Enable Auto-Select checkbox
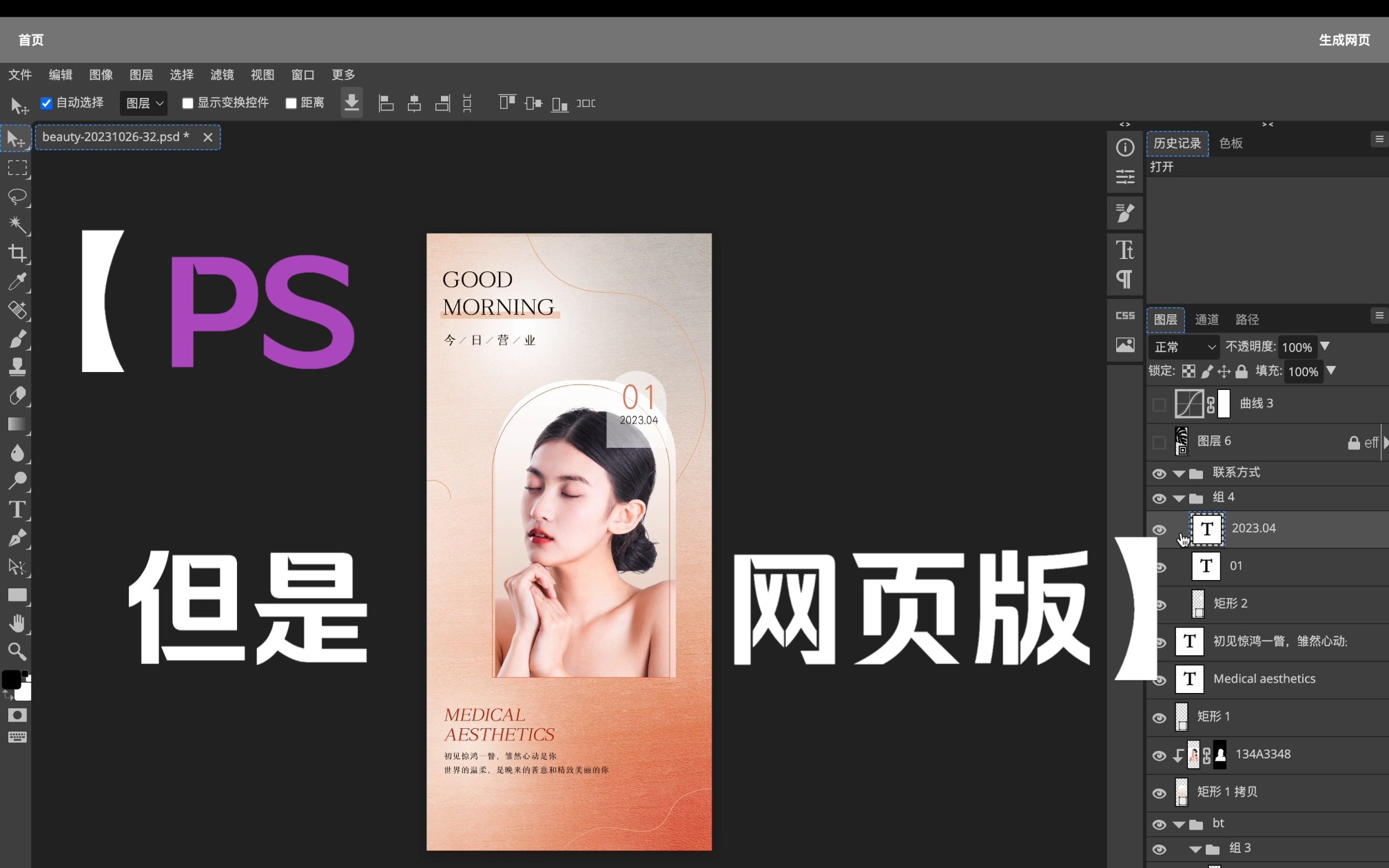The image size is (1389, 868). [x=46, y=102]
